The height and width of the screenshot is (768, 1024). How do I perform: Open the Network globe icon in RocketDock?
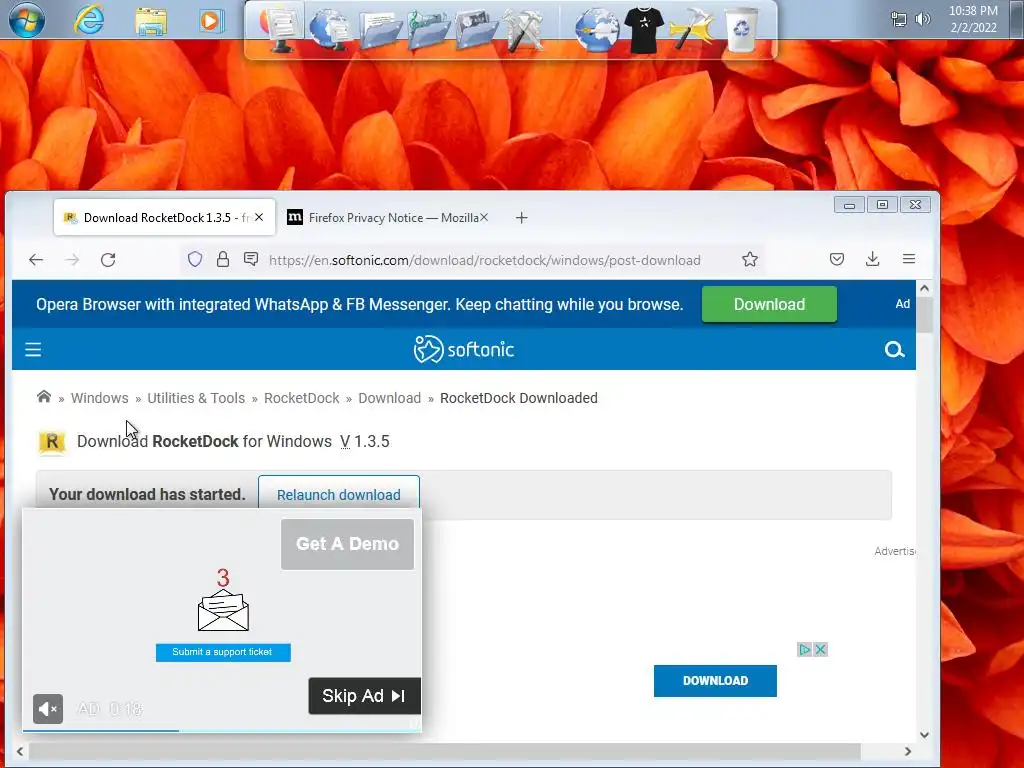[x=330, y=29]
